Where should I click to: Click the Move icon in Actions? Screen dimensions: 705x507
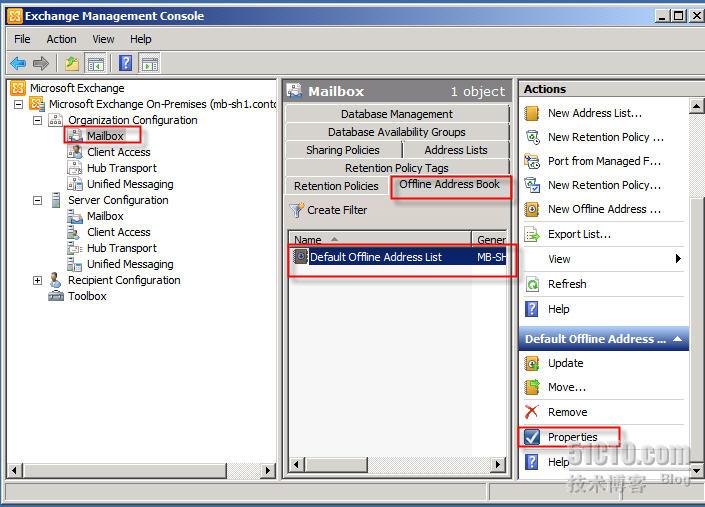532,387
